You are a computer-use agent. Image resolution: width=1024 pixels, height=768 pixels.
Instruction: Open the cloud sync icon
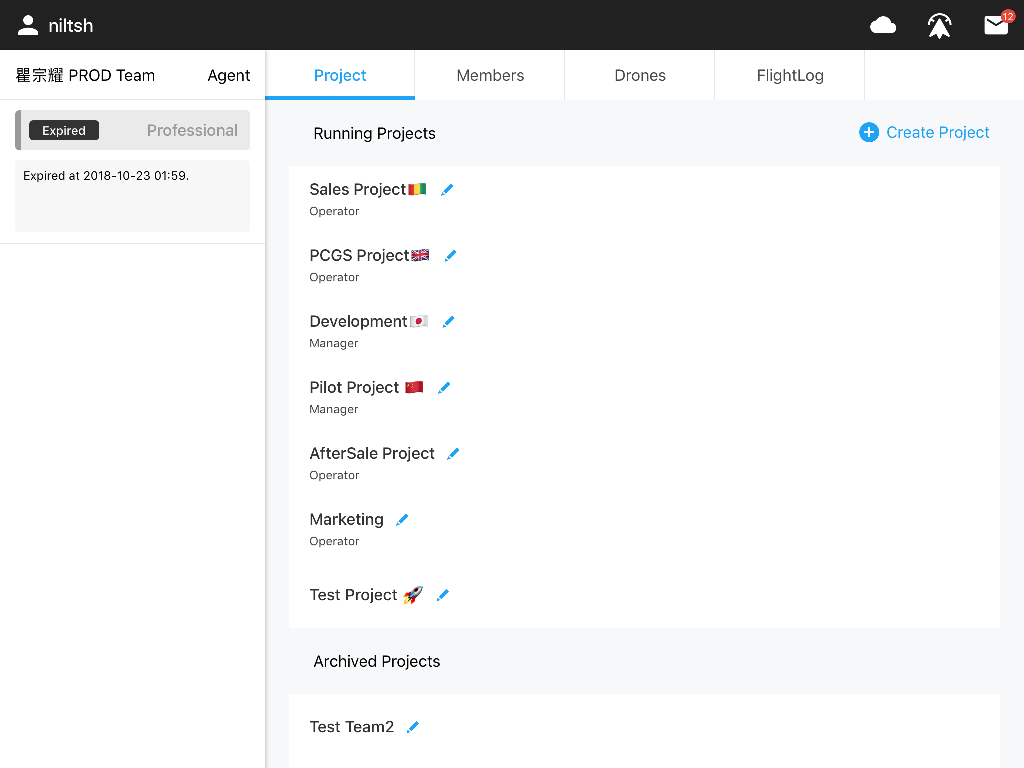coord(883,24)
